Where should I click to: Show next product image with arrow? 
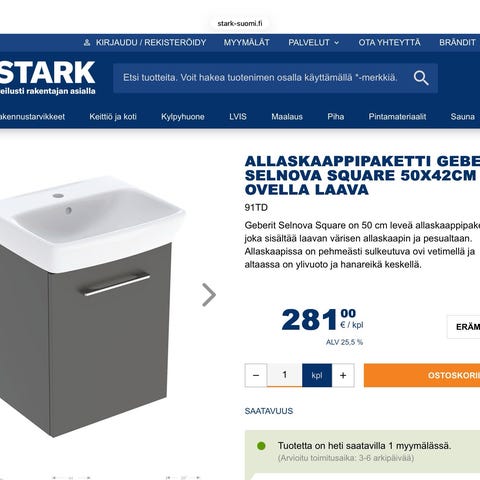click(x=209, y=295)
